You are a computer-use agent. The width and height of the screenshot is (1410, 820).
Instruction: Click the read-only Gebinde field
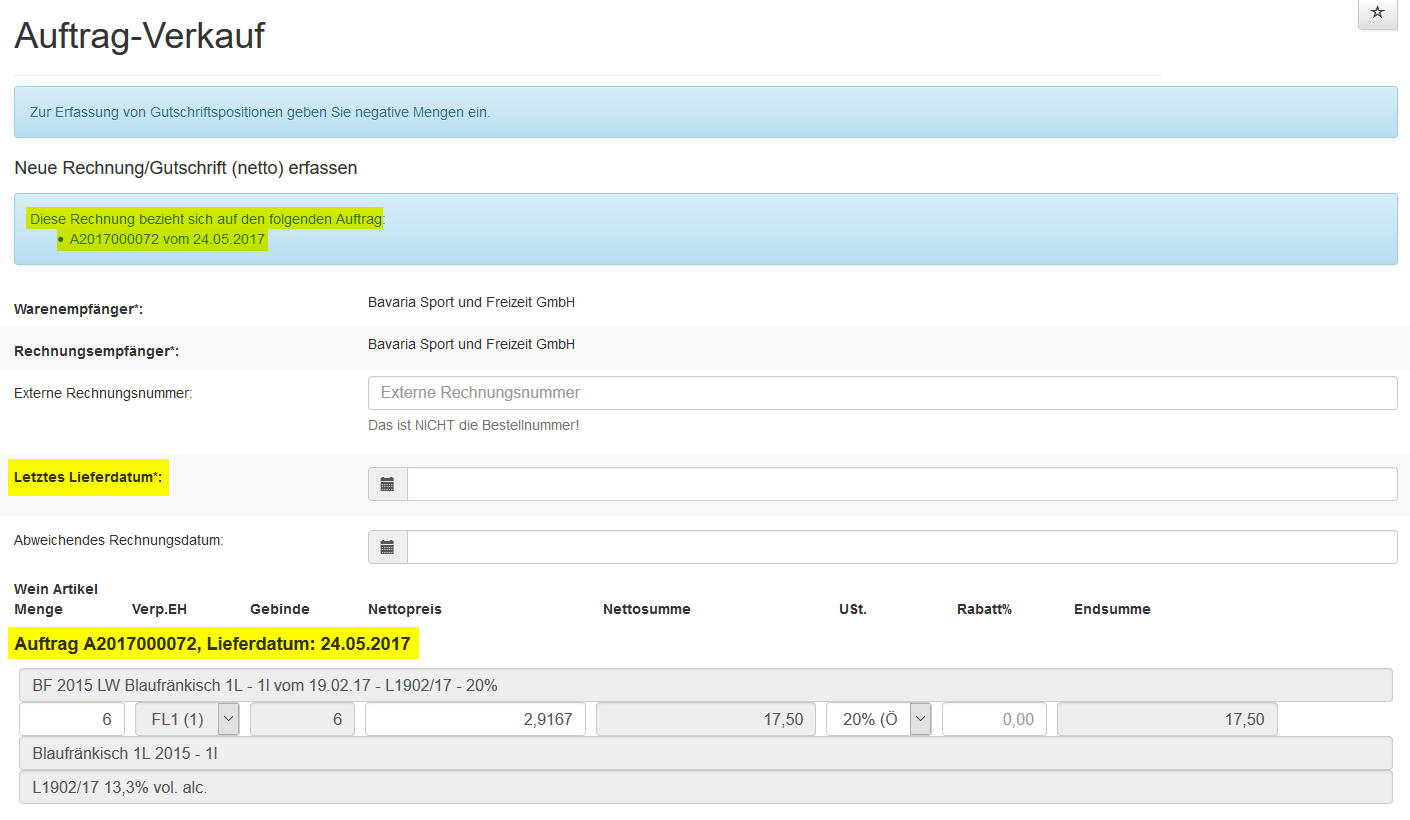click(302, 719)
